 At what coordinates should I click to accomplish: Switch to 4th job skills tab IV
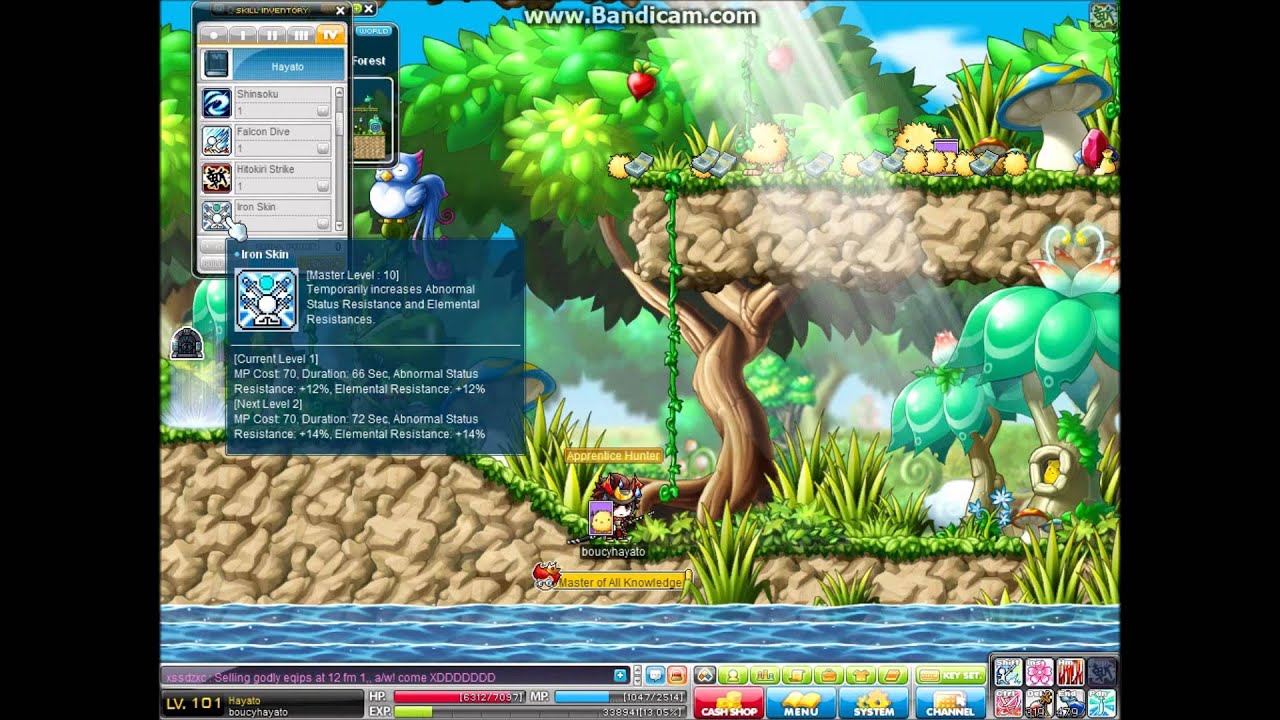coord(330,35)
